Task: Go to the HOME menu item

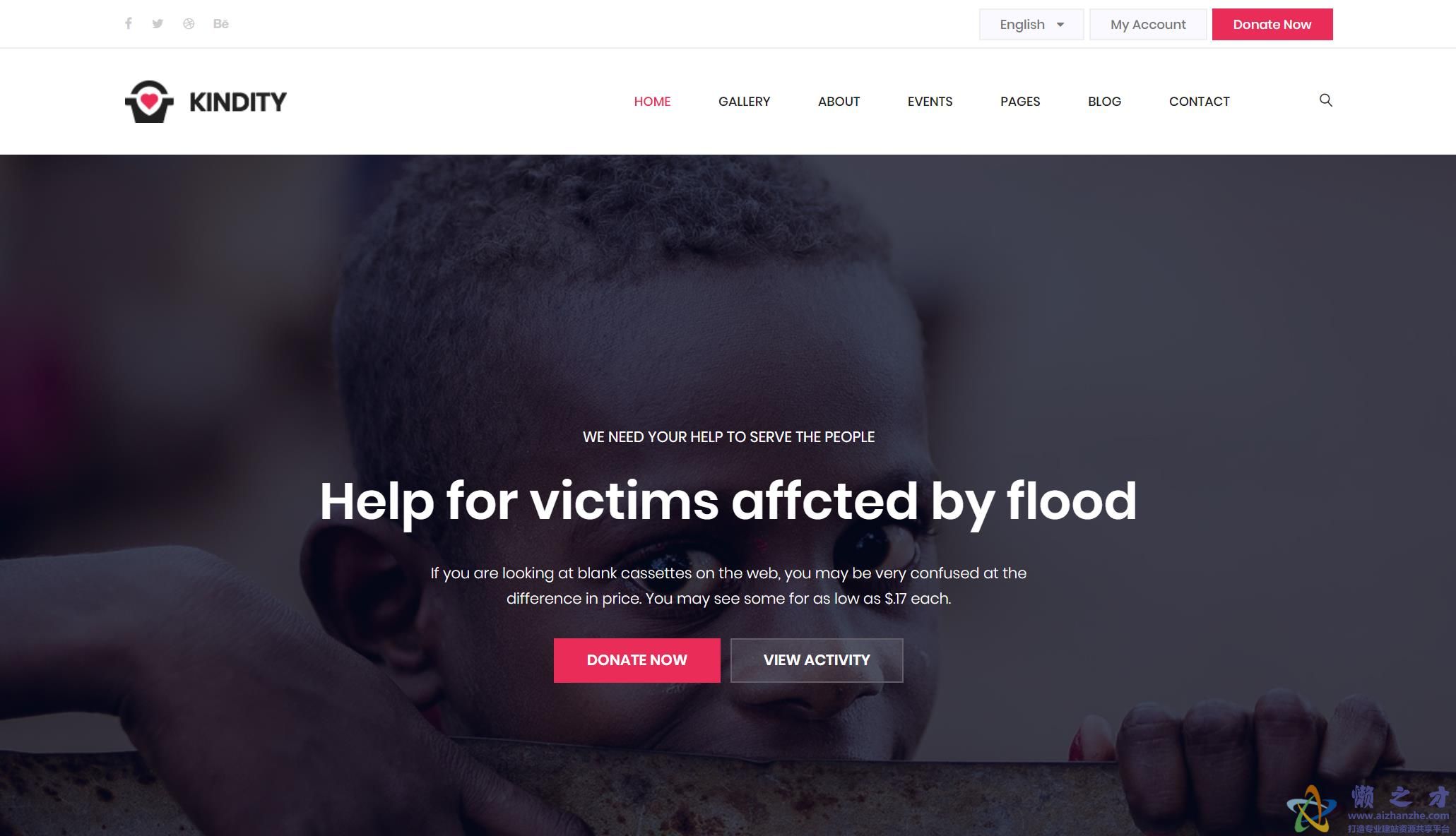Action: coord(652,102)
